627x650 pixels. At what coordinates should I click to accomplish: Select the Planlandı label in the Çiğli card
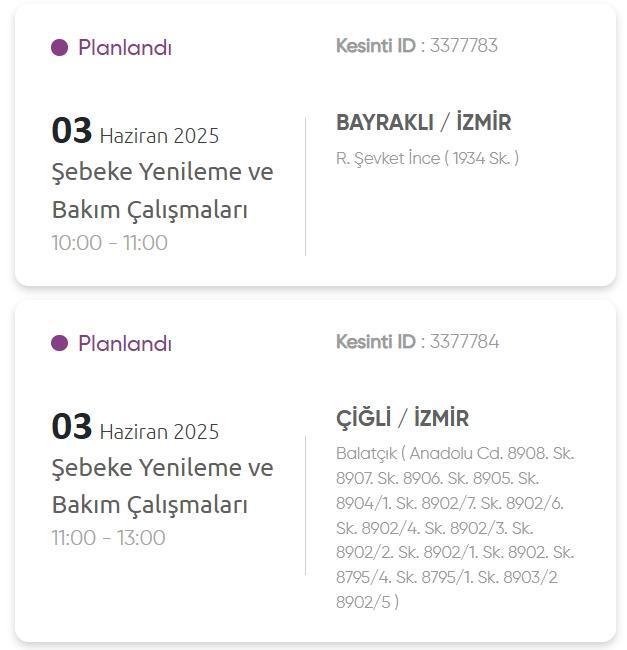point(125,343)
